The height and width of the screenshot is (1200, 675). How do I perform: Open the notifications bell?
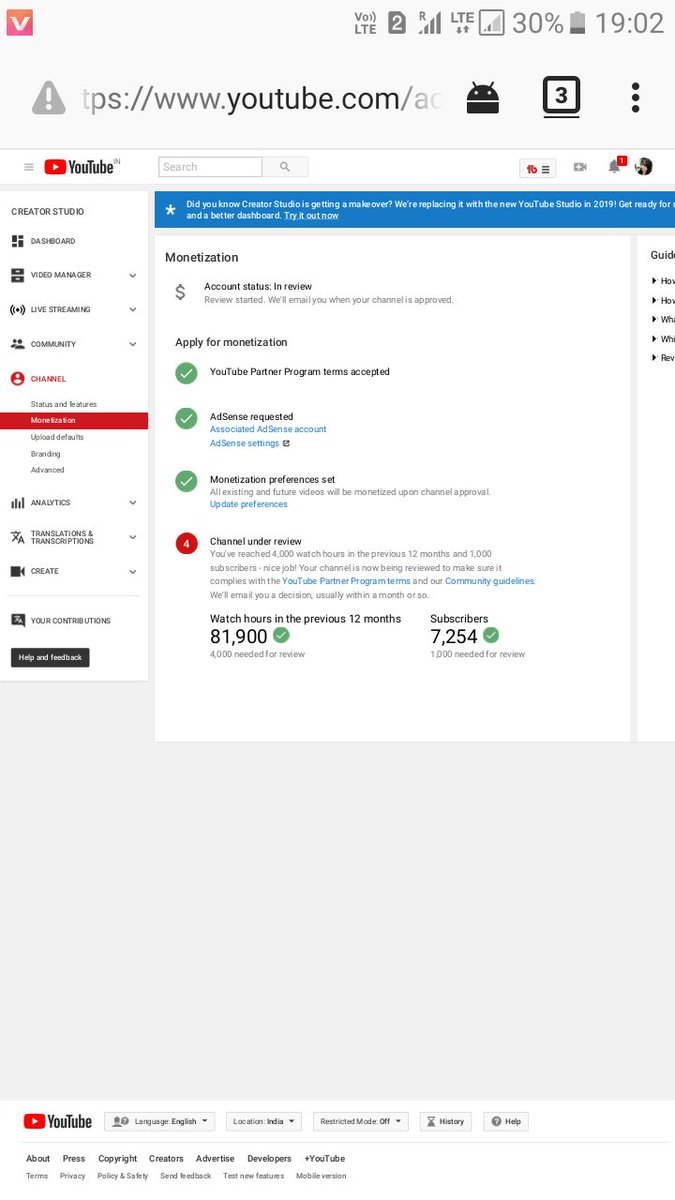[x=615, y=166]
